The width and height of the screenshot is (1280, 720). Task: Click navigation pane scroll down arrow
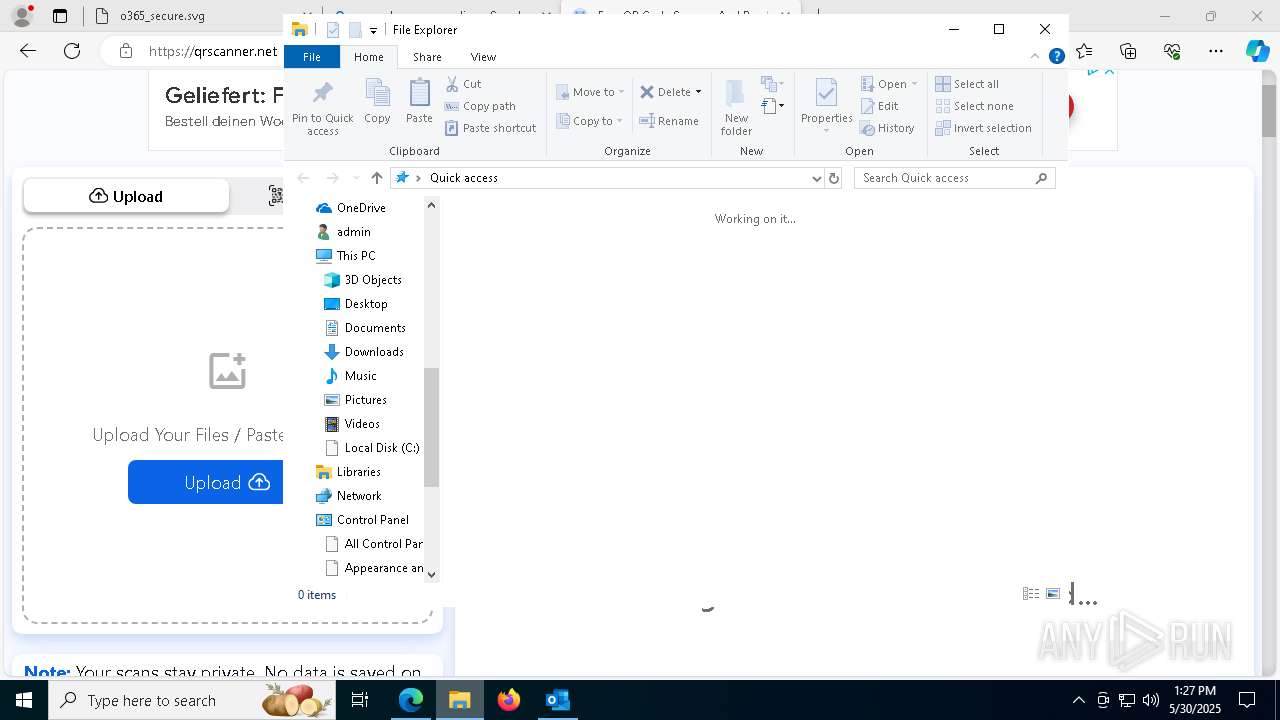click(x=432, y=574)
